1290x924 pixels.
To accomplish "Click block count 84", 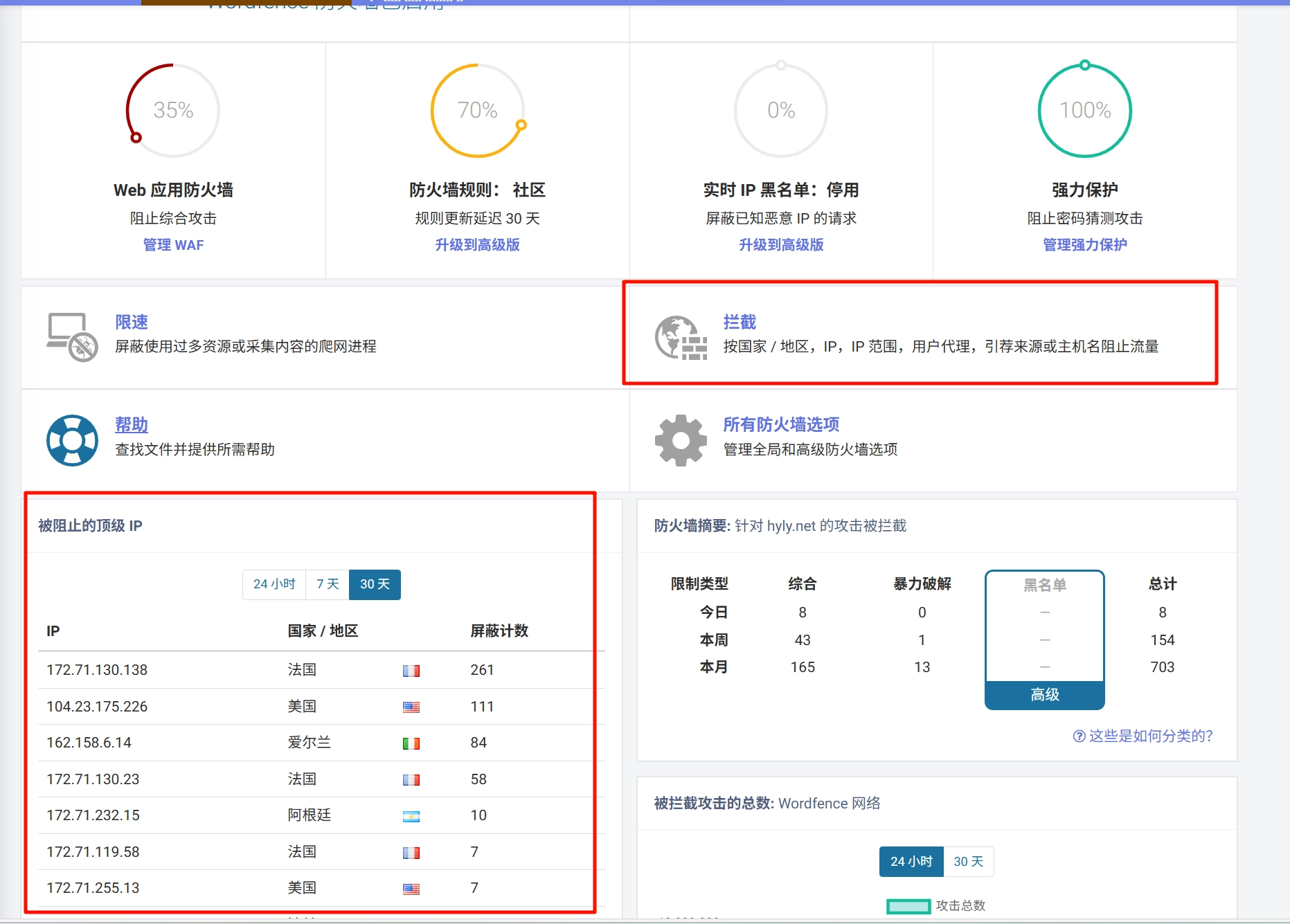I will pyautogui.click(x=478, y=743).
